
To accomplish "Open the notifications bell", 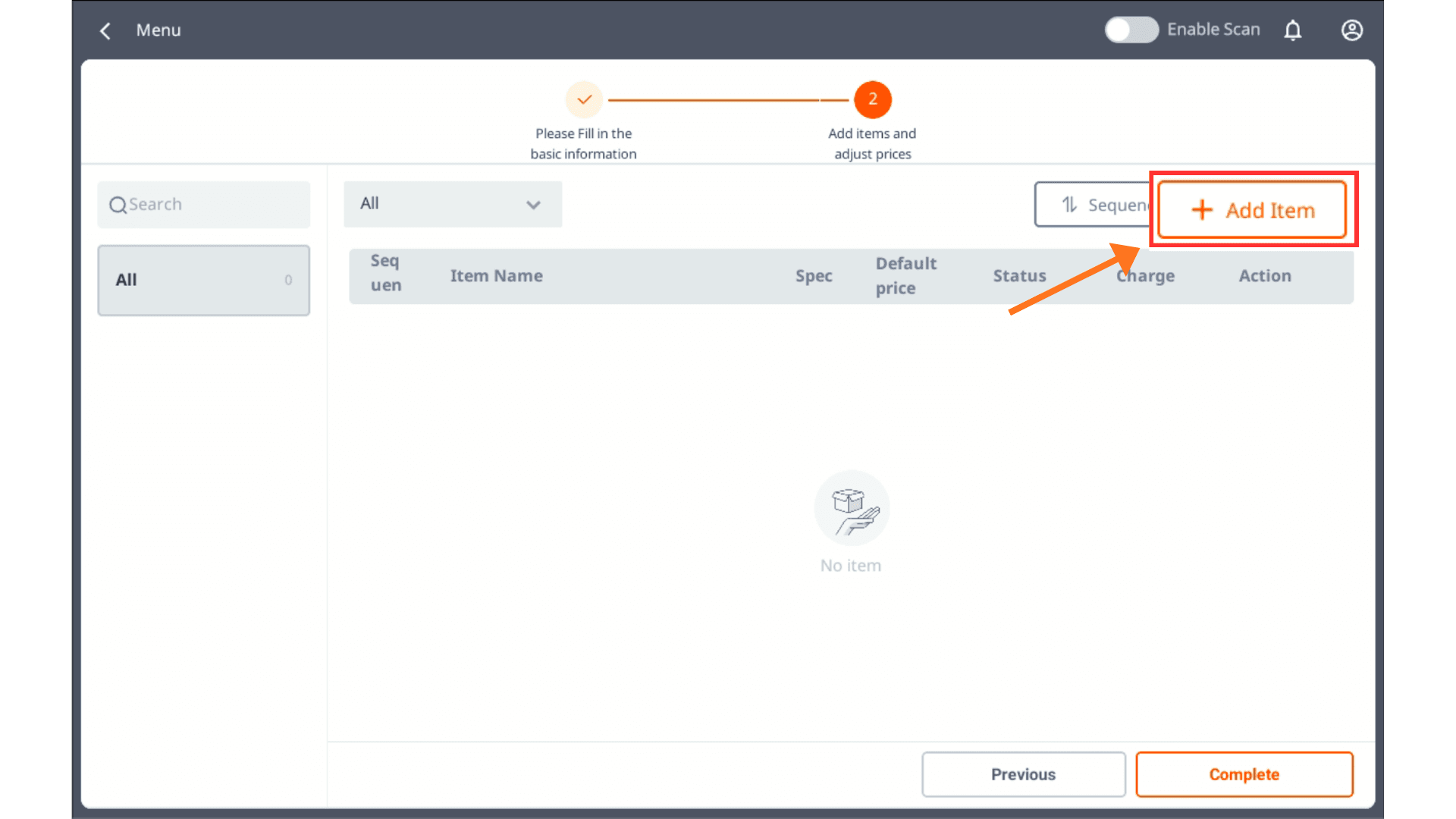I will [1293, 30].
